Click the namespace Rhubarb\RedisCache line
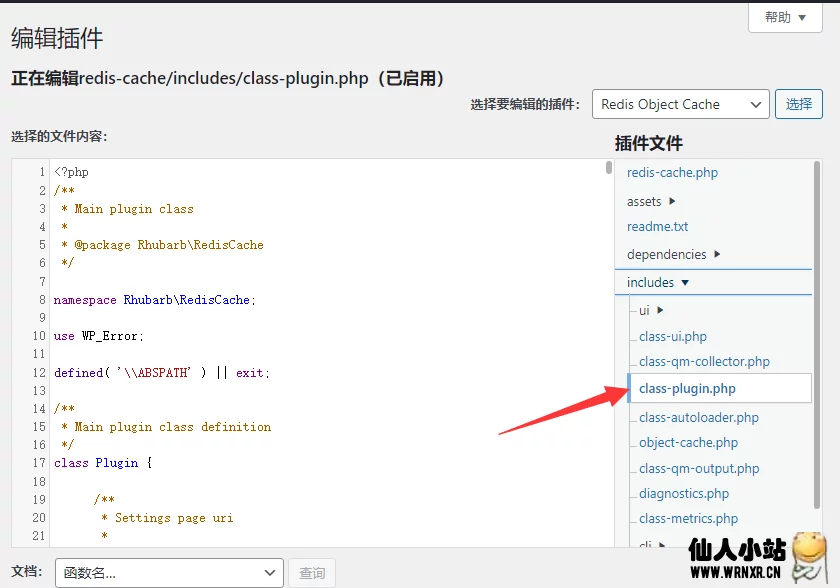 155,300
